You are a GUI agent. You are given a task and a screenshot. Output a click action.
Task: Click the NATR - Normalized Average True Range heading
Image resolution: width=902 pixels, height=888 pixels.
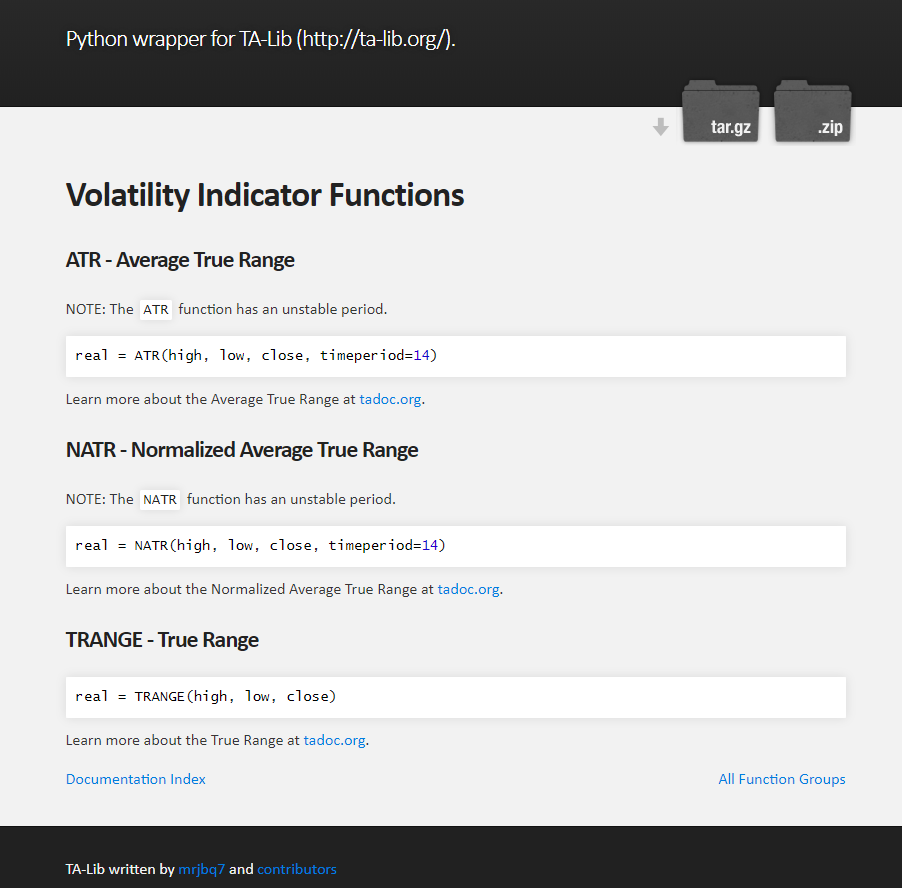pyautogui.click(x=242, y=450)
